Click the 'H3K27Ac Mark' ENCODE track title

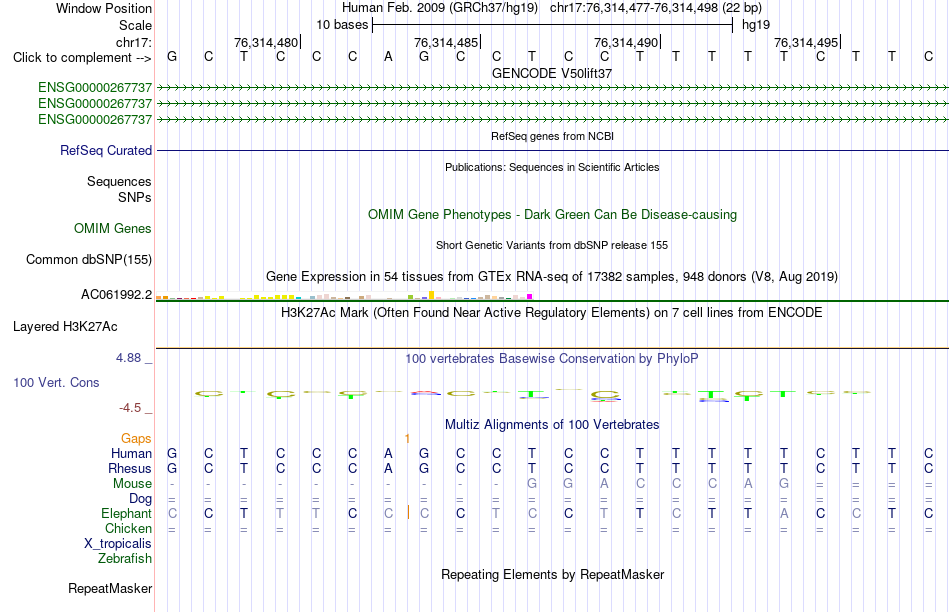pyautogui.click(x=552, y=313)
